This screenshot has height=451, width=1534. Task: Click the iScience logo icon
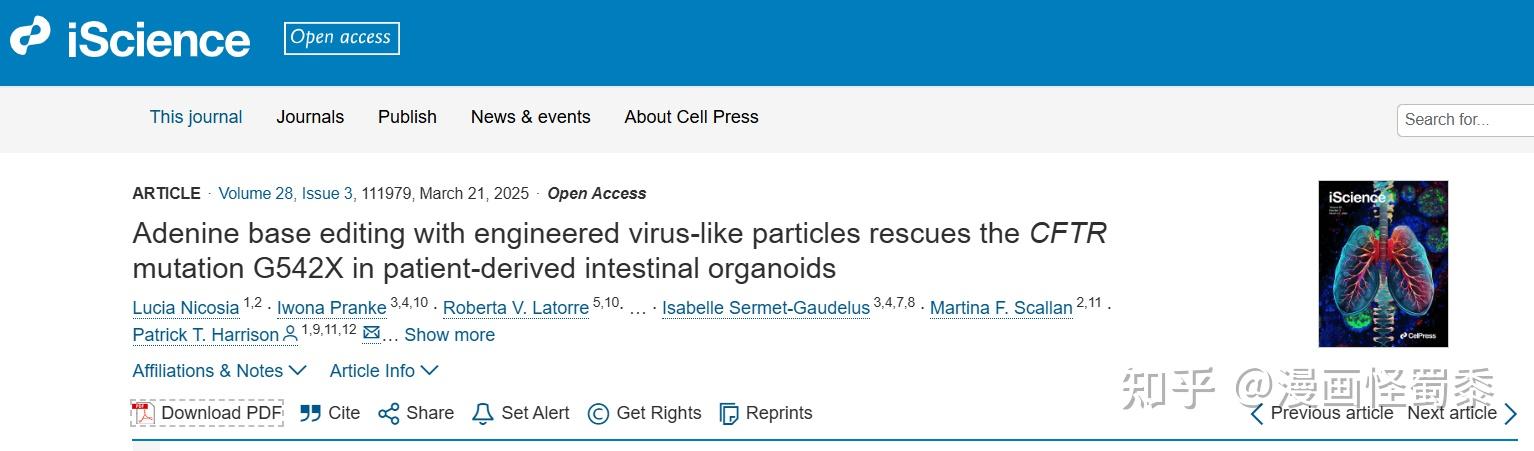(30, 38)
